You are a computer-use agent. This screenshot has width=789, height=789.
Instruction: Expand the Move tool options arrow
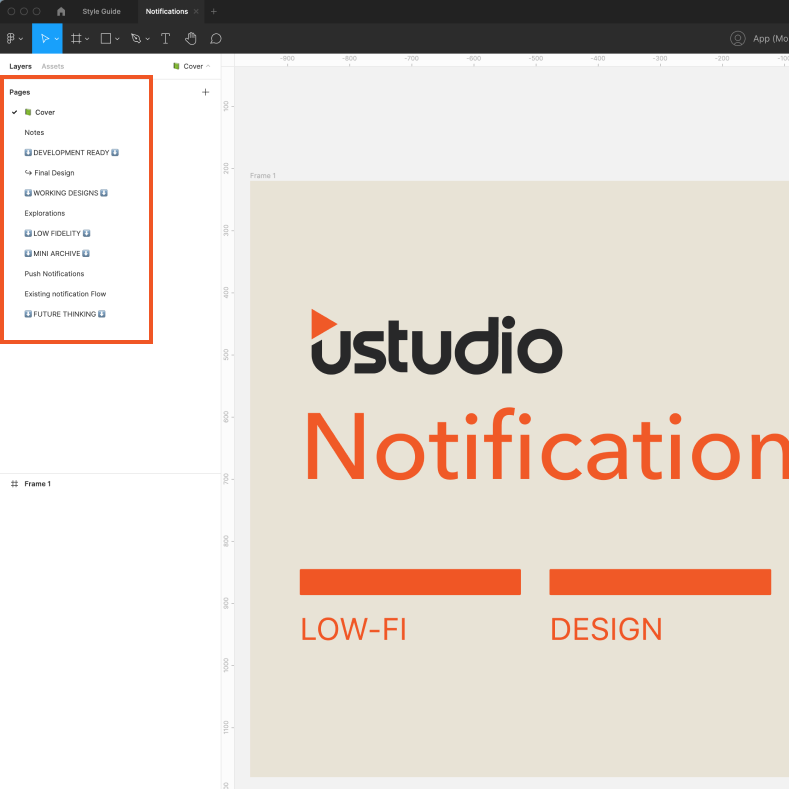click(x=57, y=39)
